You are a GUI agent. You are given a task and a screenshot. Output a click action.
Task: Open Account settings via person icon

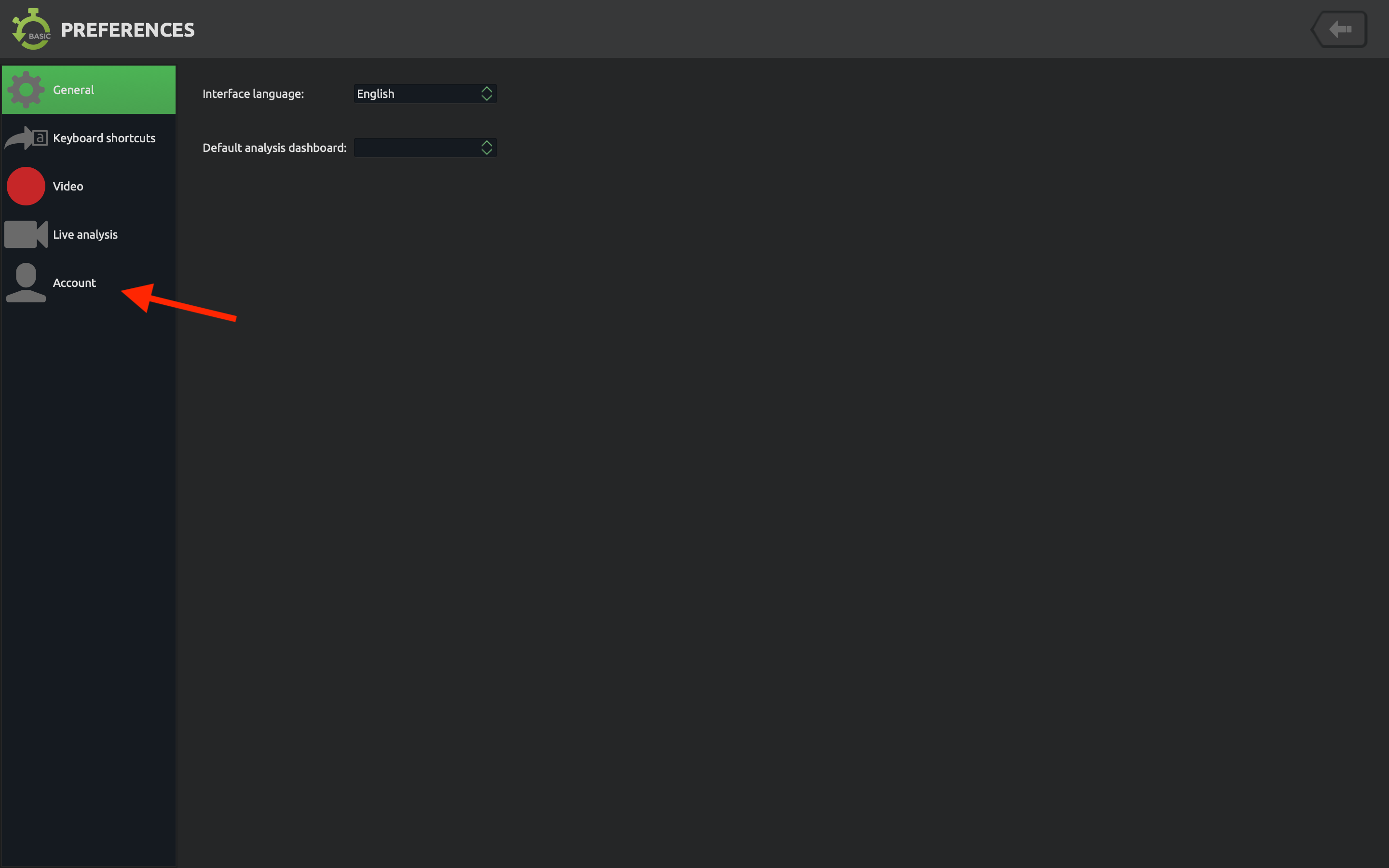point(26,282)
